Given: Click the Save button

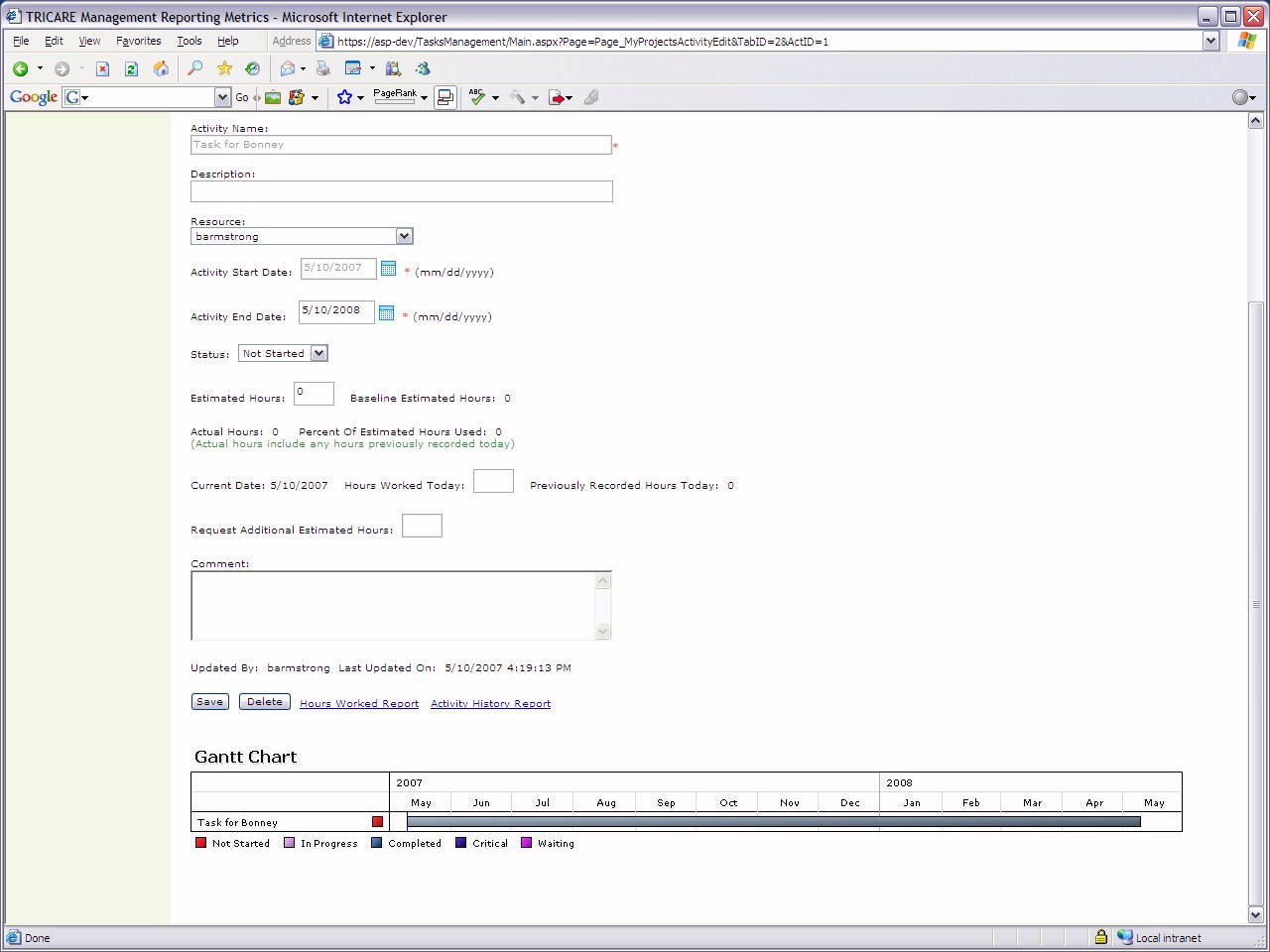Looking at the screenshot, I should pyautogui.click(x=209, y=702).
